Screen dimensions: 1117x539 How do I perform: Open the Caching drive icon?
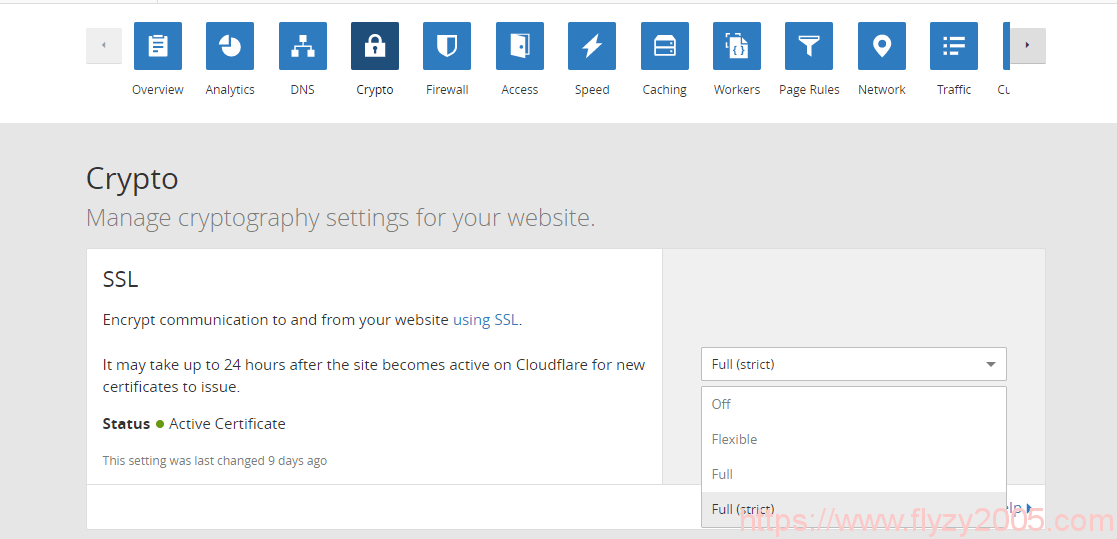(665, 46)
